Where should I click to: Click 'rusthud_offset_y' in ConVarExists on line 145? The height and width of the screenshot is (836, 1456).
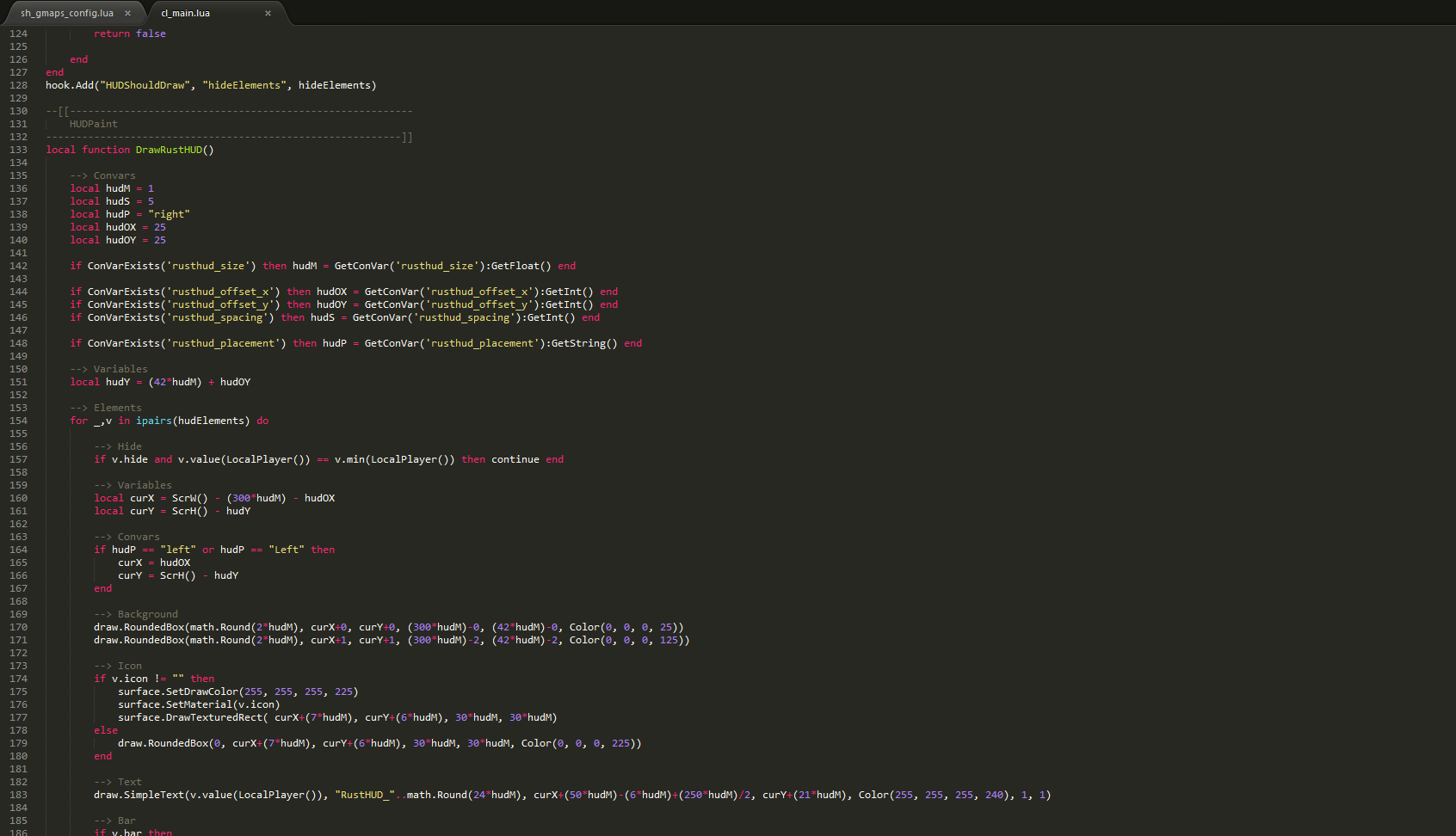tap(219, 304)
